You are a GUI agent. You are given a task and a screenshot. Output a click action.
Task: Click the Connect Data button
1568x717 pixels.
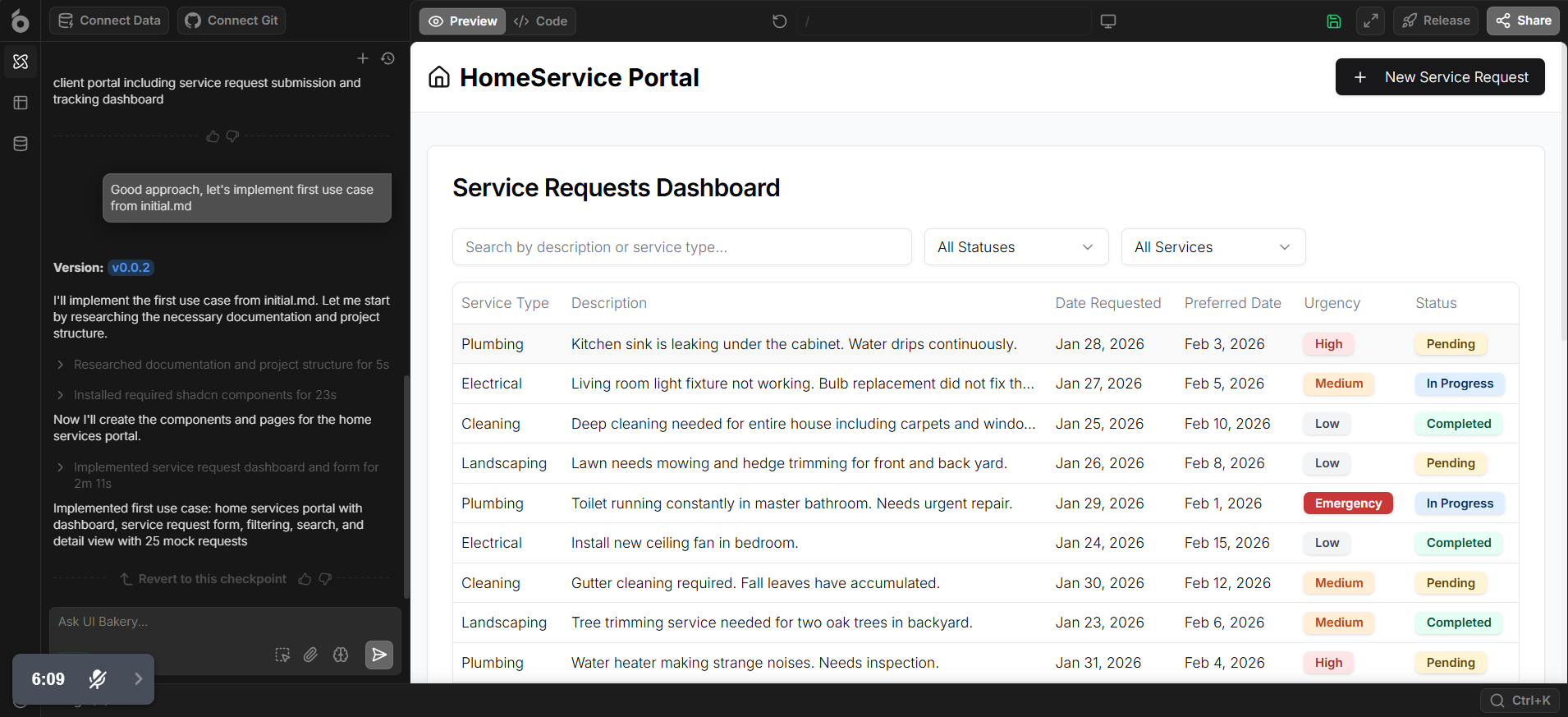point(109,21)
